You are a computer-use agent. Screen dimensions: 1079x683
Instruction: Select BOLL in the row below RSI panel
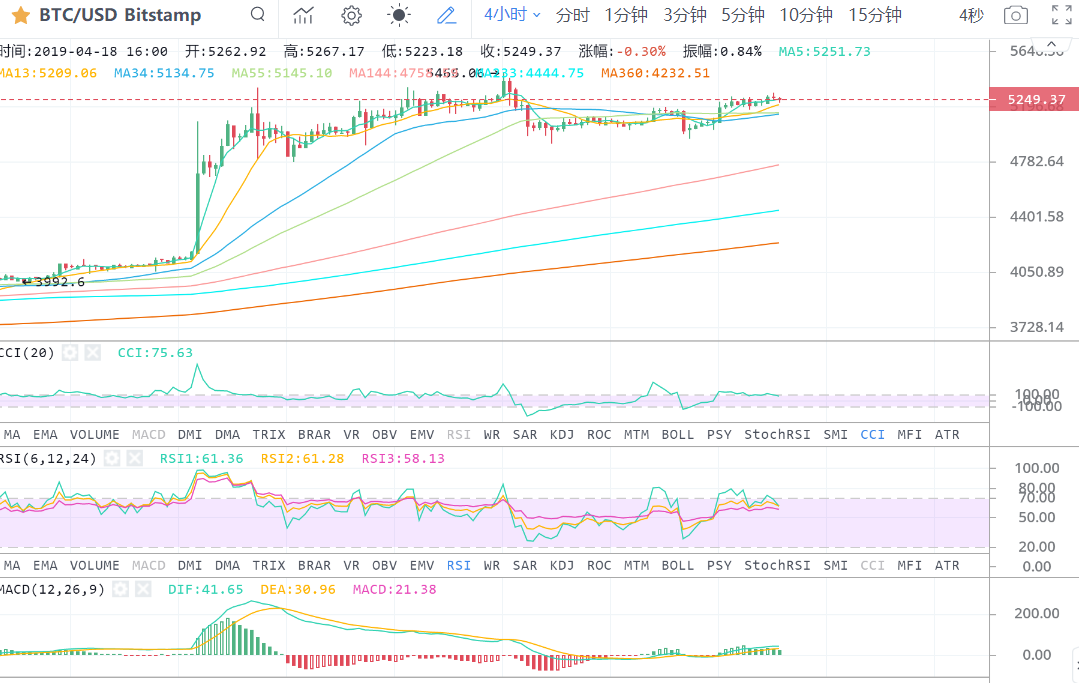coord(677,566)
